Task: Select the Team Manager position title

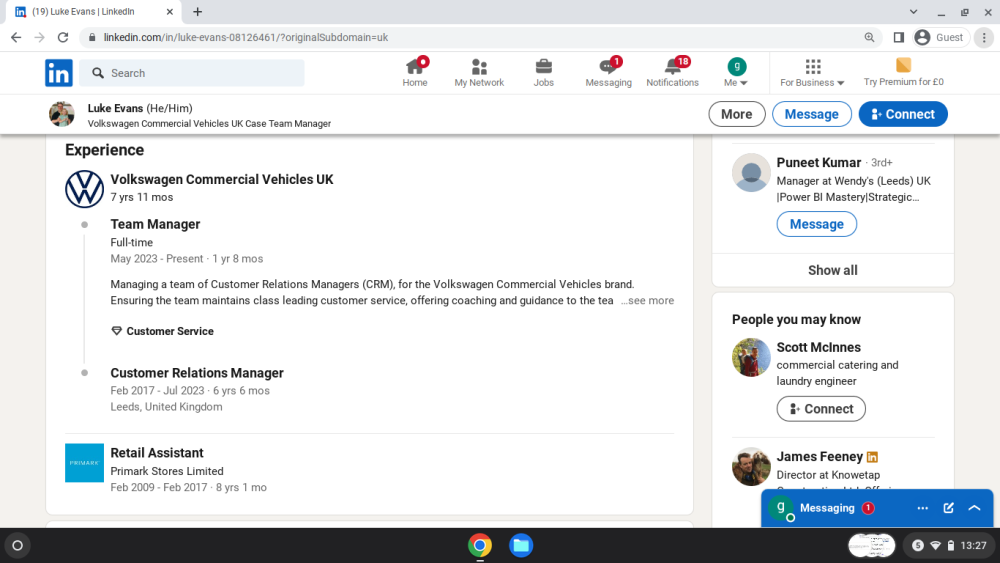Action: [x=155, y=224]
